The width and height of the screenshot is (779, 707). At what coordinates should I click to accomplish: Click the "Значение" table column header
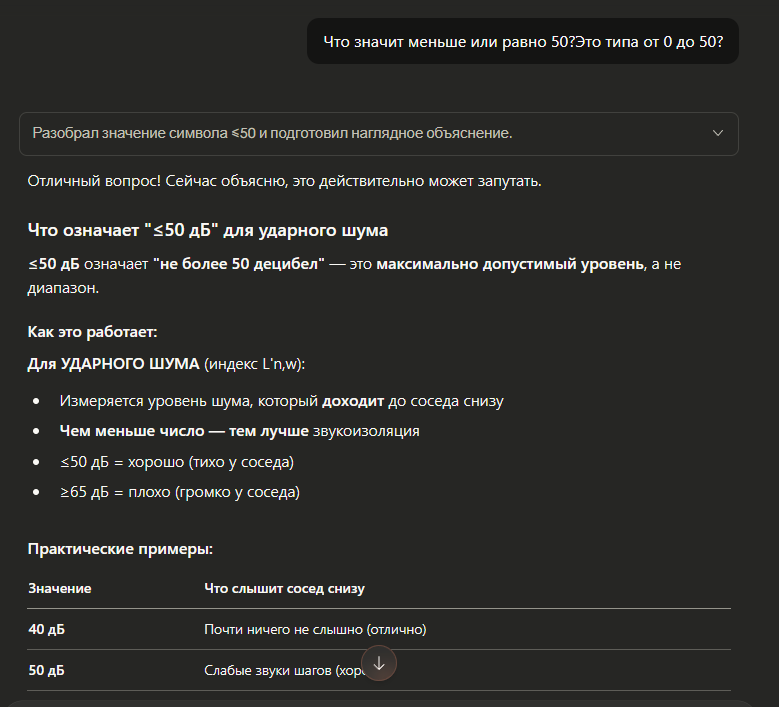[x=60, y=588]
